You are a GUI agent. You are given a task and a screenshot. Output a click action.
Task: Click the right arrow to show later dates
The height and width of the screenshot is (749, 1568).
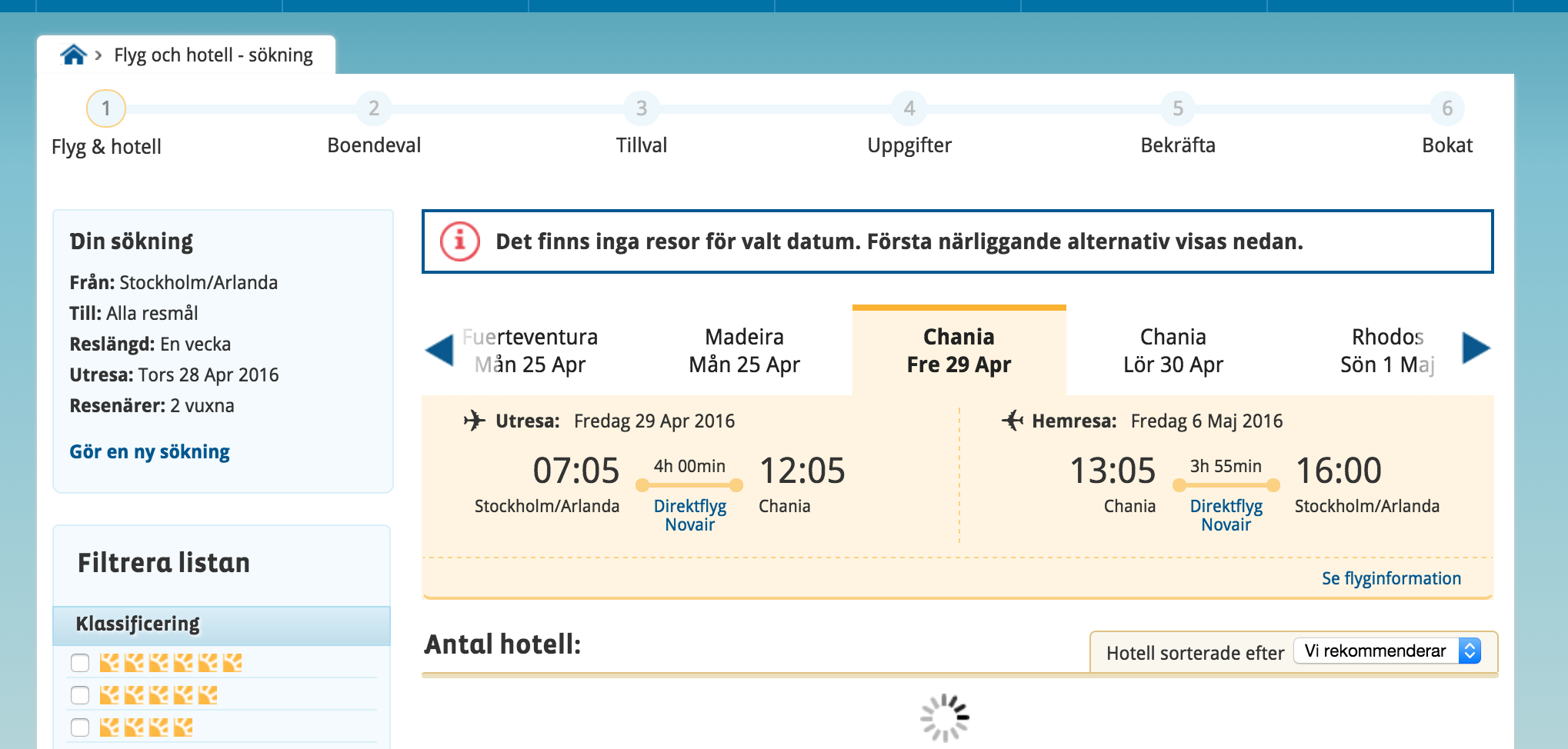[1475, 348]
